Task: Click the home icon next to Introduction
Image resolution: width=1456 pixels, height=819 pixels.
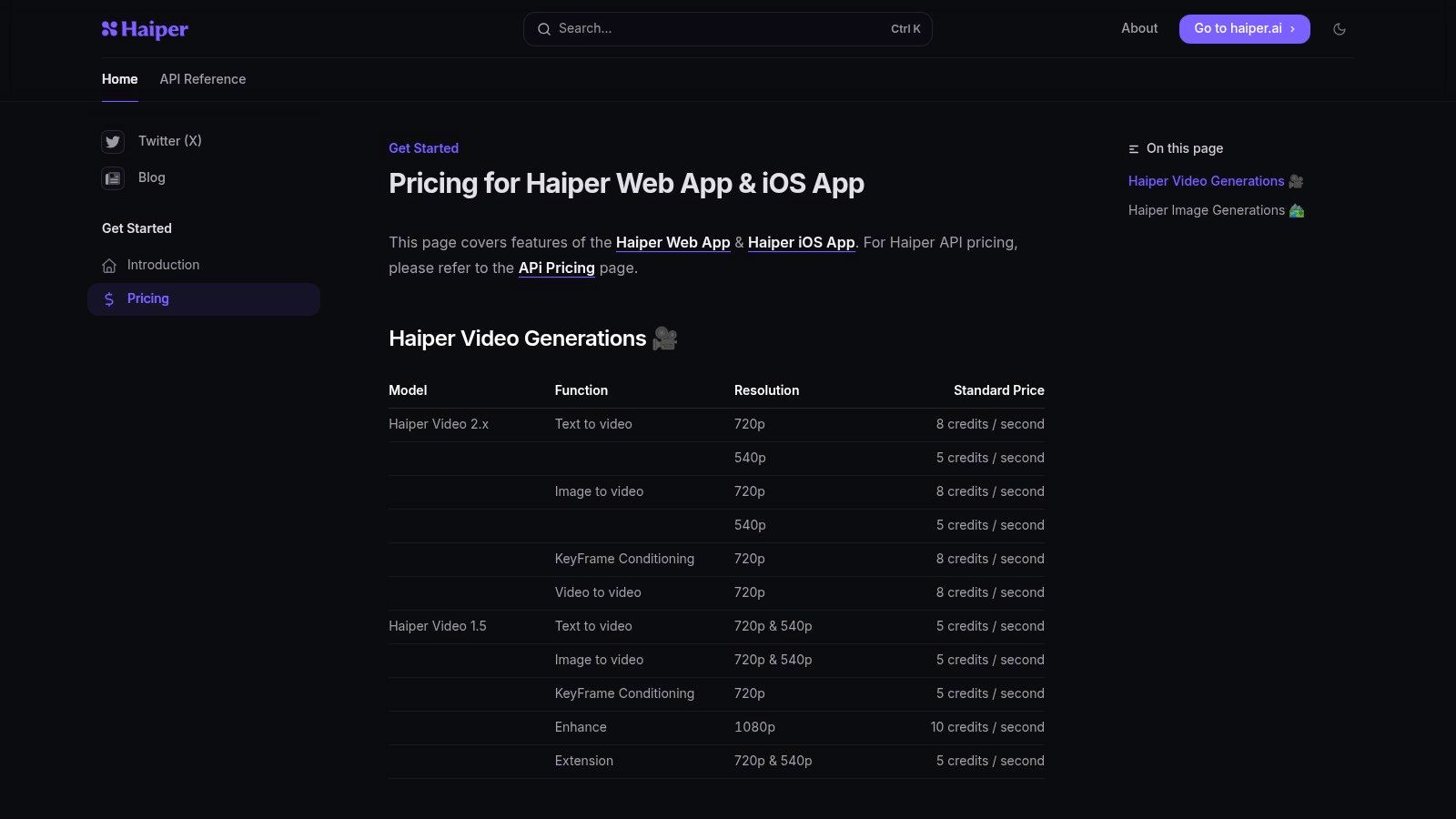Action: (109, 265)
